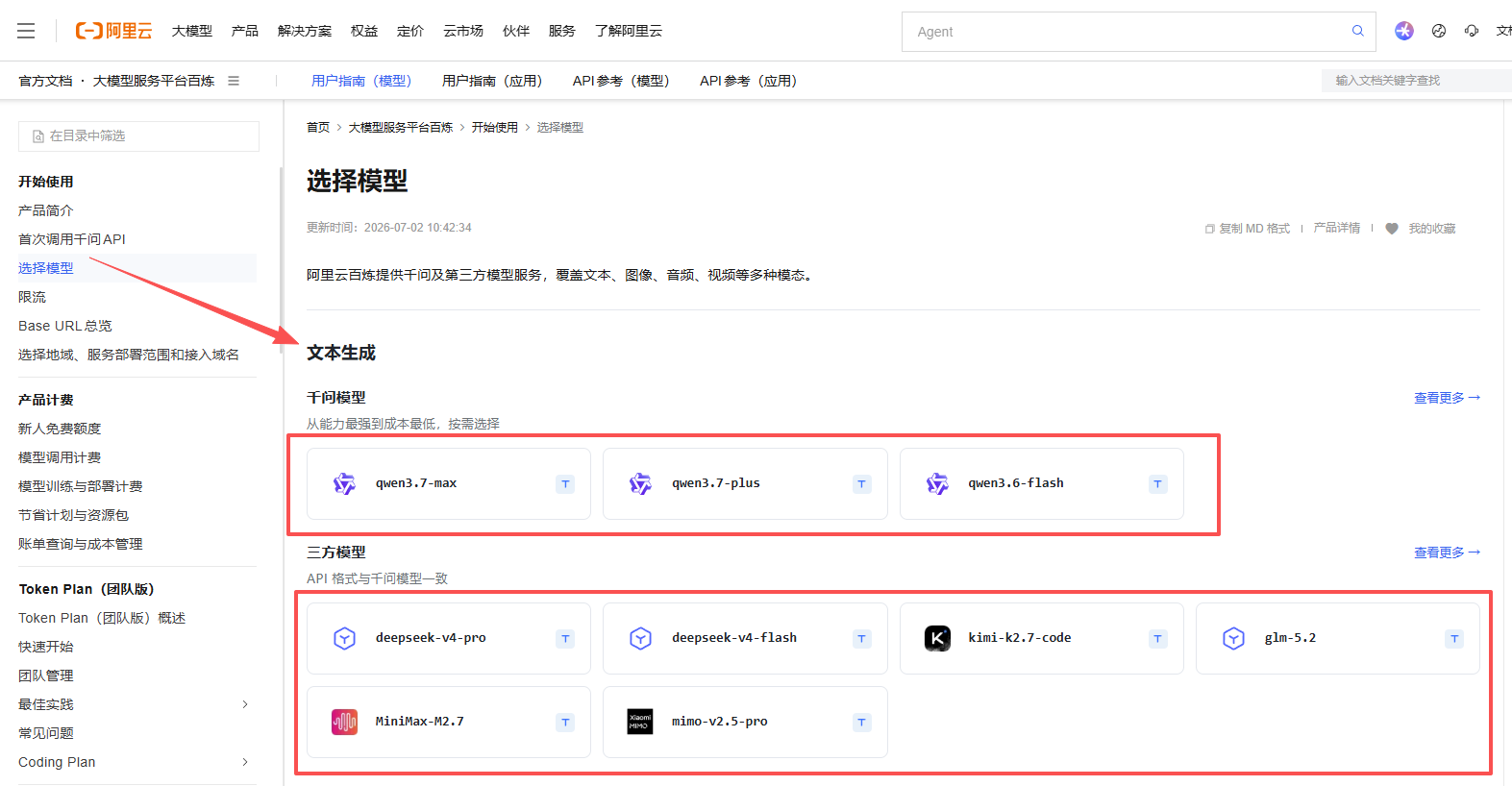
Task: Click the qwen3.7-plus logo icon
Action: [x=640, y=483]
